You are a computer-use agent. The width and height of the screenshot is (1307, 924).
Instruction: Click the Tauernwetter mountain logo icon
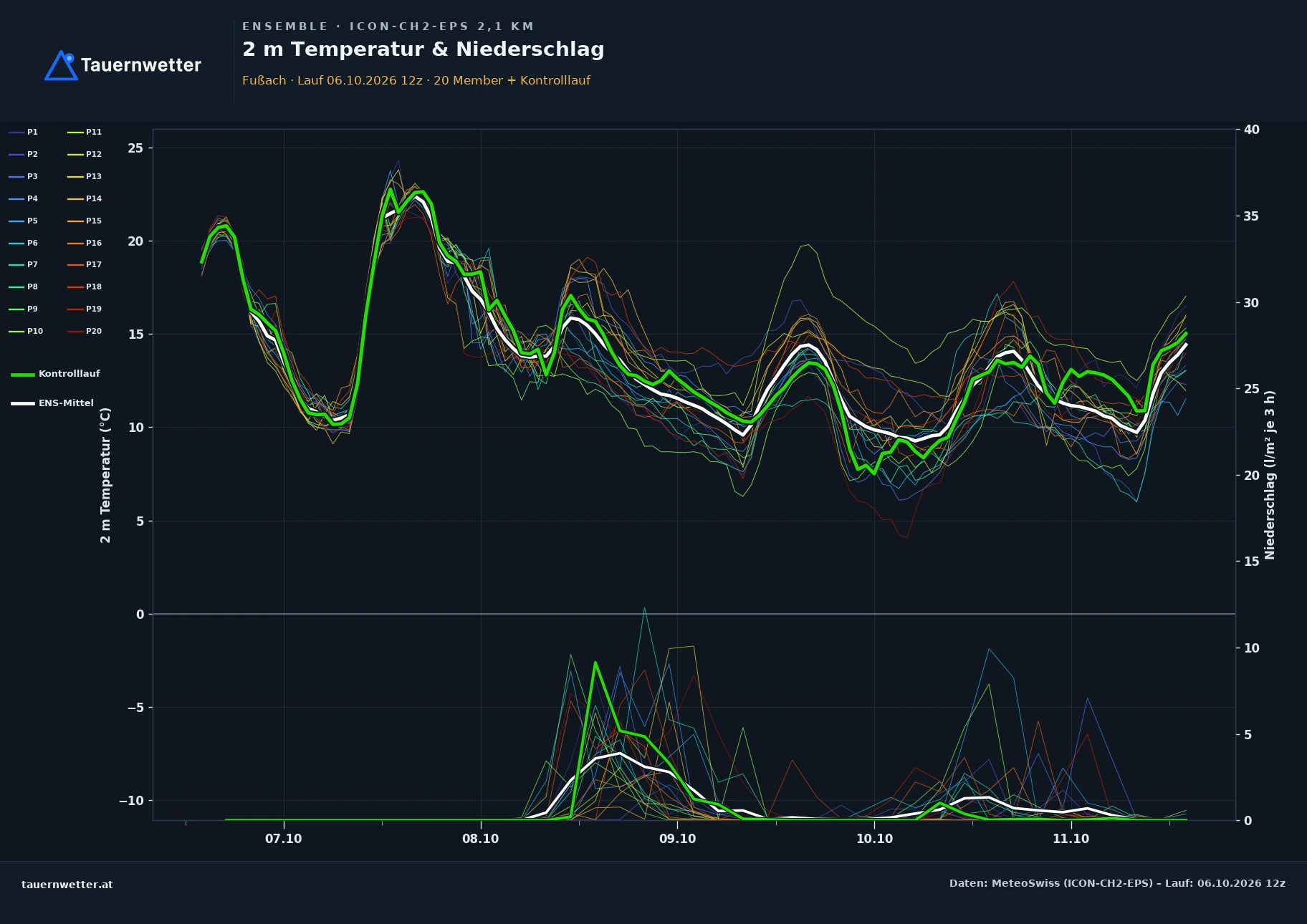[61, 65]
